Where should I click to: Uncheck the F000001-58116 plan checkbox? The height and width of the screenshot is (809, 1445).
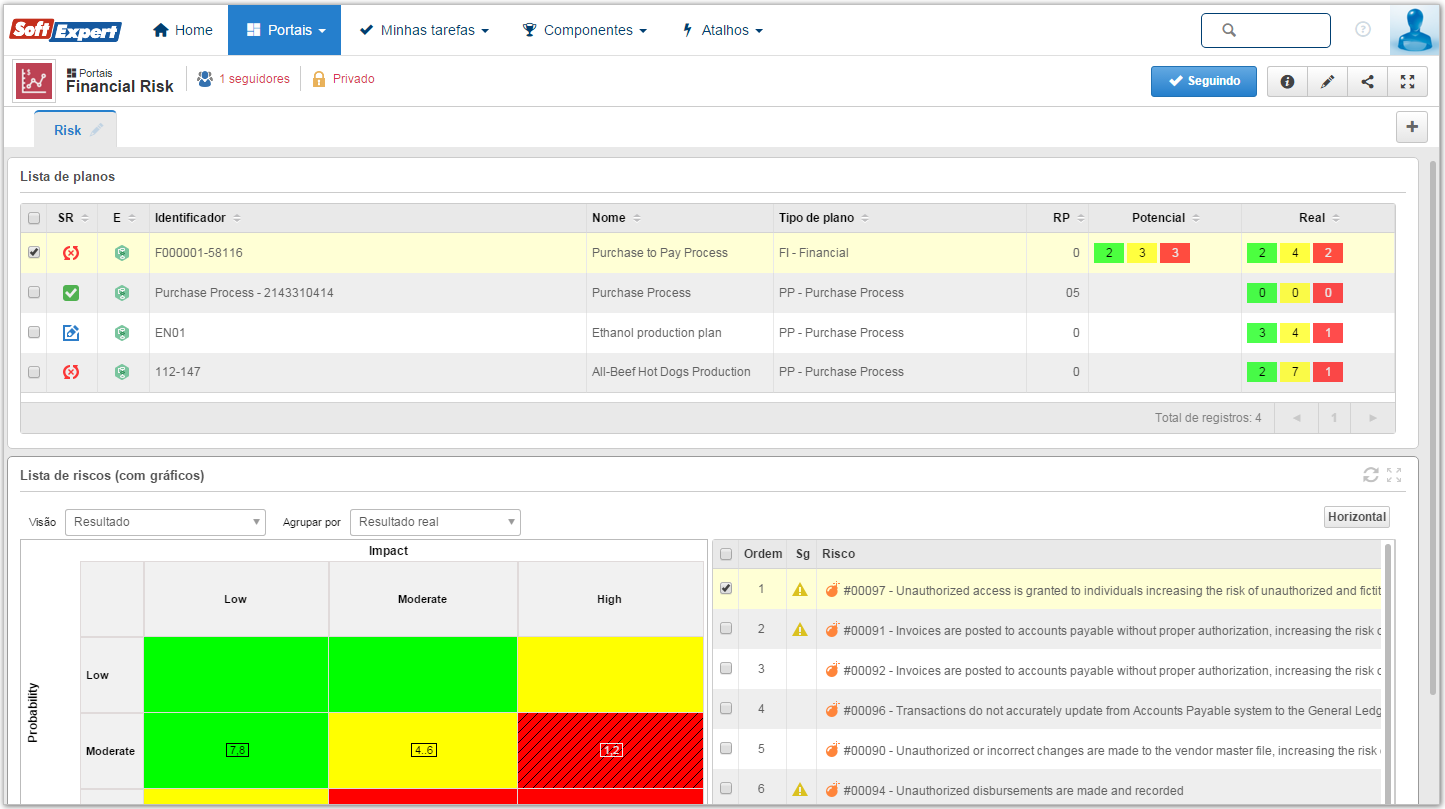pyautogui.click(x=34, y=253)
